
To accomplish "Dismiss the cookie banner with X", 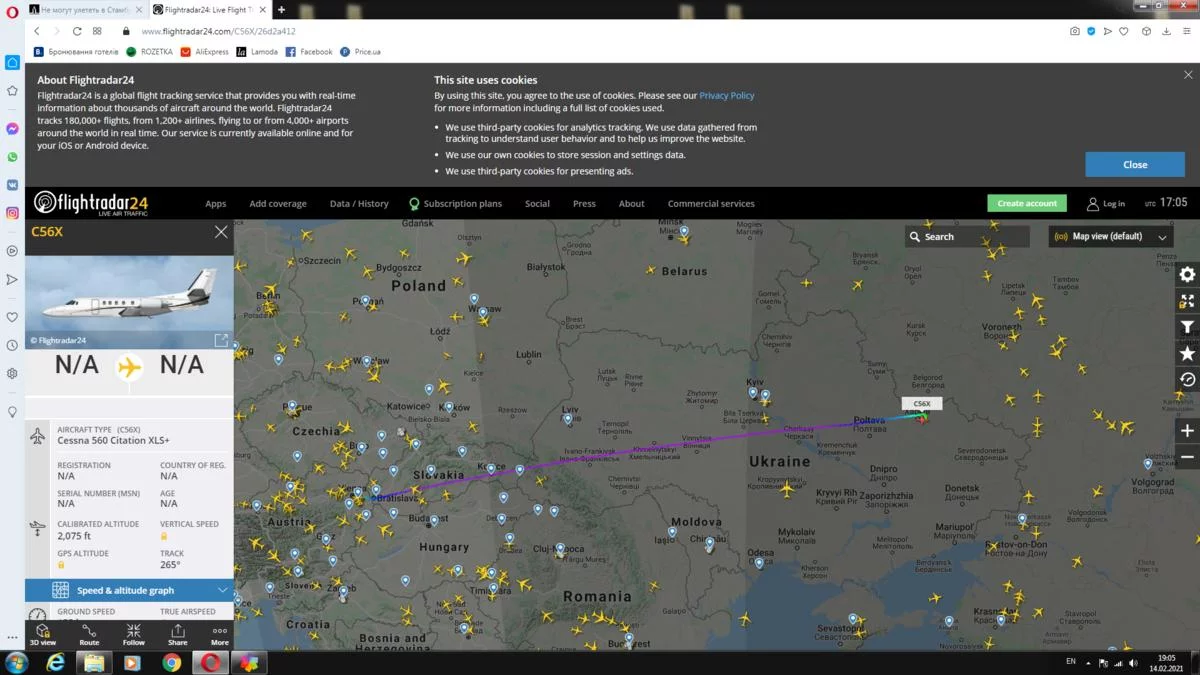I will 1188,75.
